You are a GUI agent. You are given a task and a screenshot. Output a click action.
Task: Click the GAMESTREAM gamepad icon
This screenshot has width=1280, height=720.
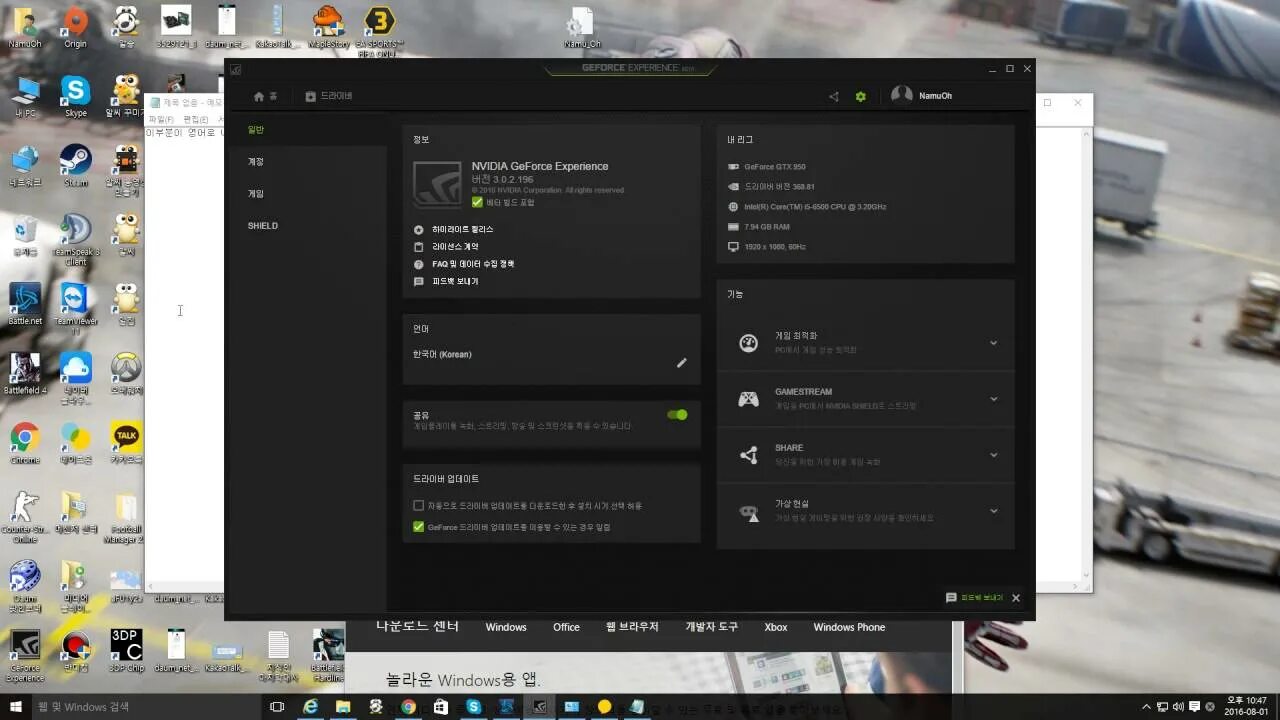748,398
